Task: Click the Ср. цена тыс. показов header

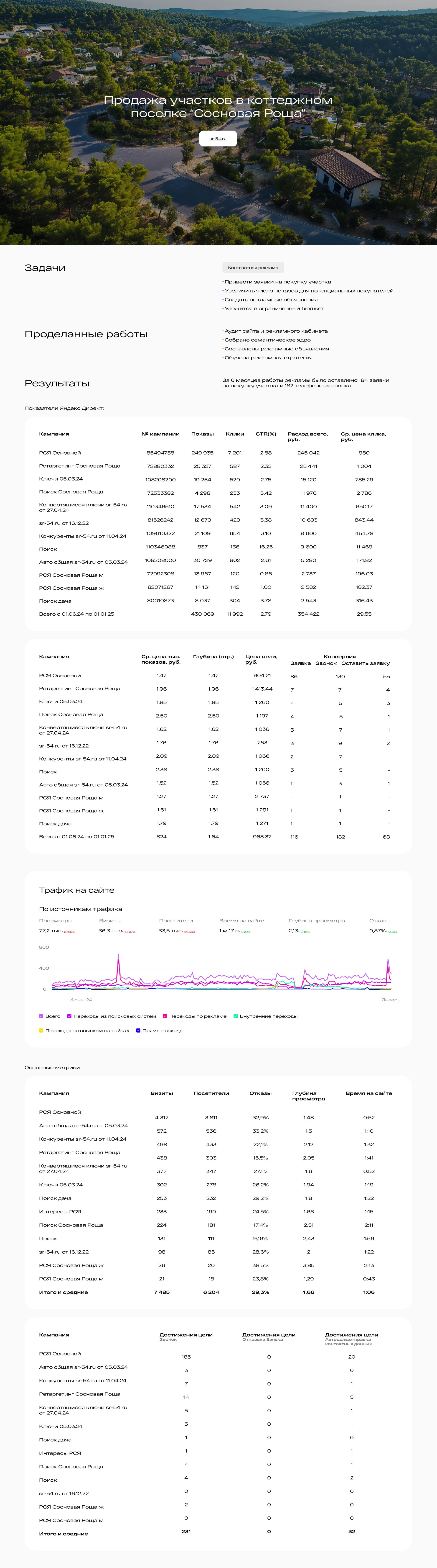Action: coord(161,659)
